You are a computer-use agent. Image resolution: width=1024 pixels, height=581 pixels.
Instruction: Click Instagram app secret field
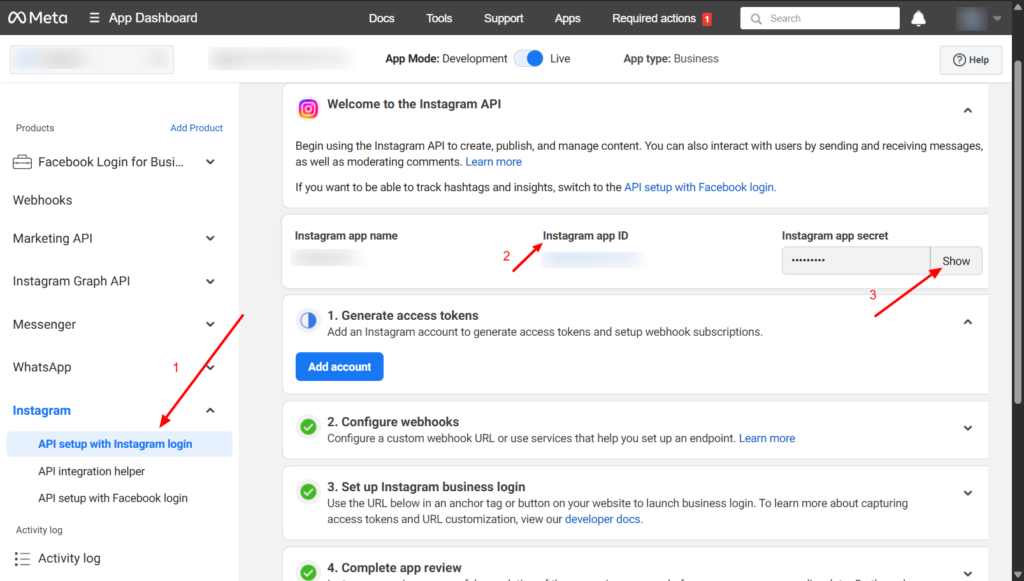click(x=856, y=260)
